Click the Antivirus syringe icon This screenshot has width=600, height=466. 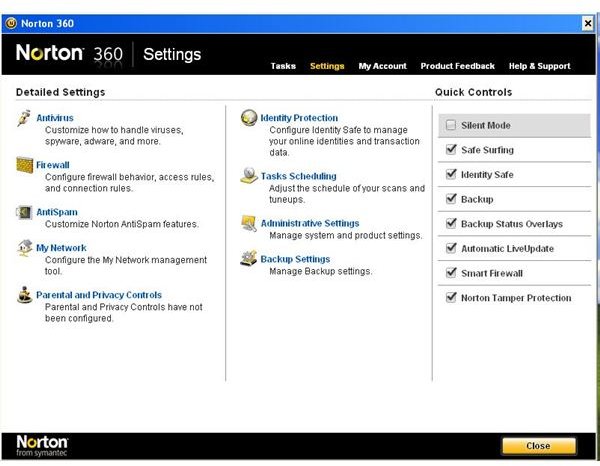point(24,118)
